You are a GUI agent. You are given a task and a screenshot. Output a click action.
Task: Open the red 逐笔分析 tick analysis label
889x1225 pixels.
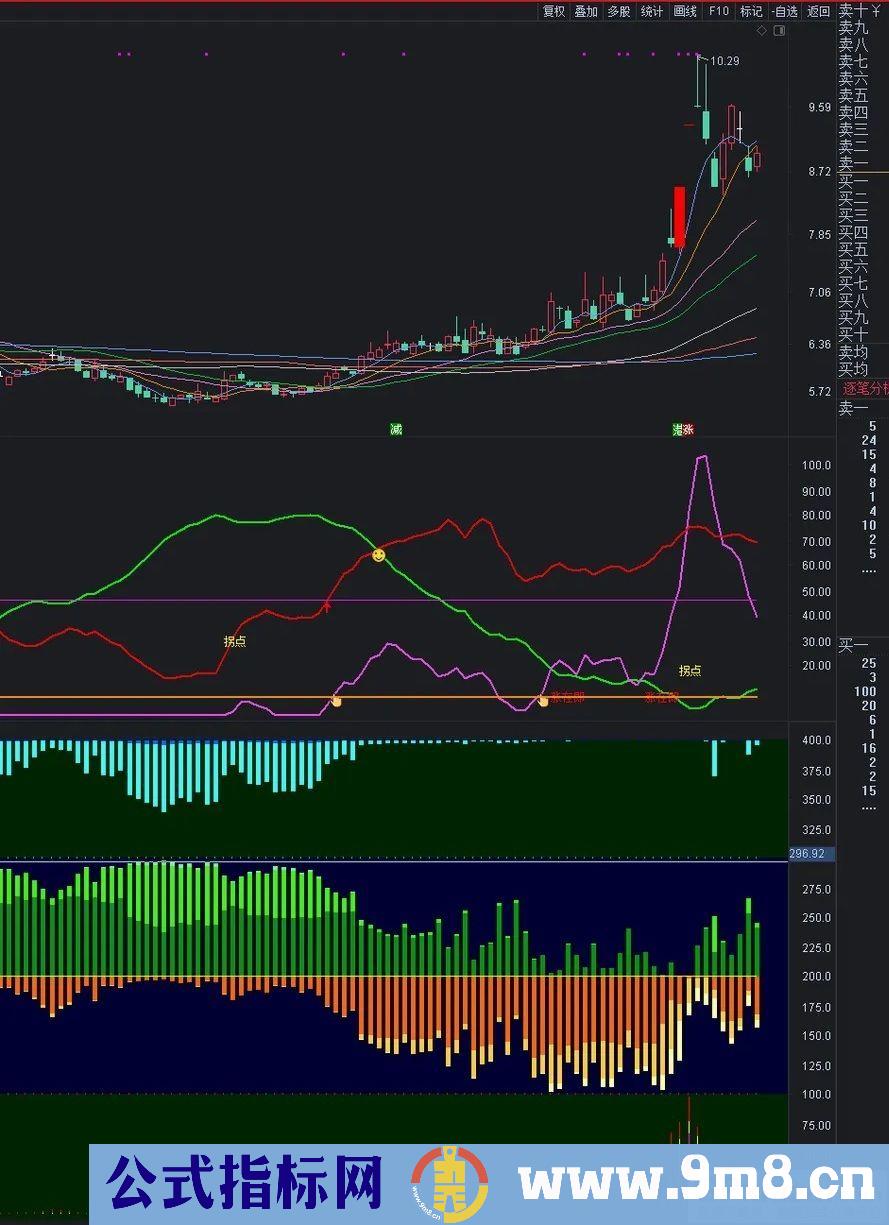click(x=864, y=388)
